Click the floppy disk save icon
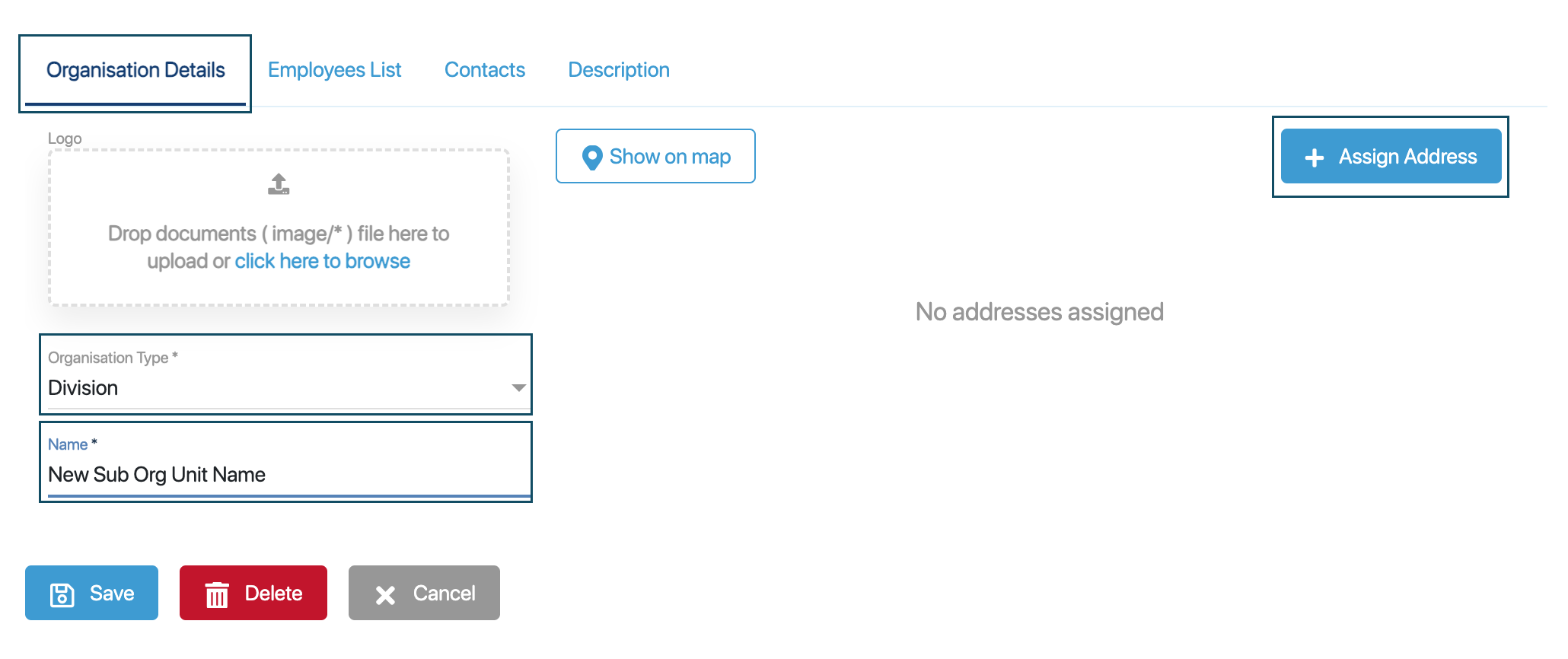This screenshot has width=1568, height=659. point(62,594)
